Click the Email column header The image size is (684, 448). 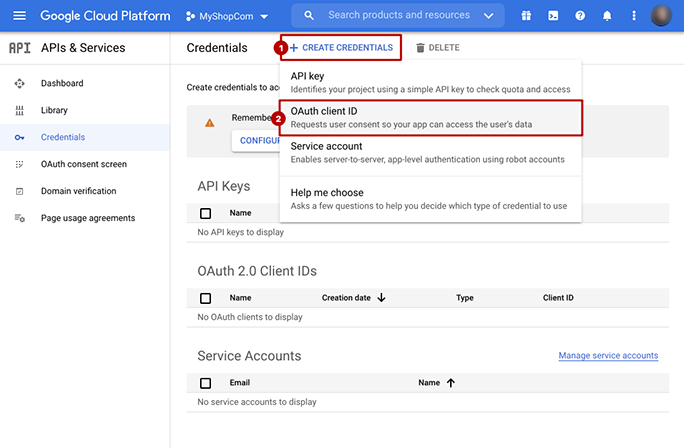click(239, 383)
